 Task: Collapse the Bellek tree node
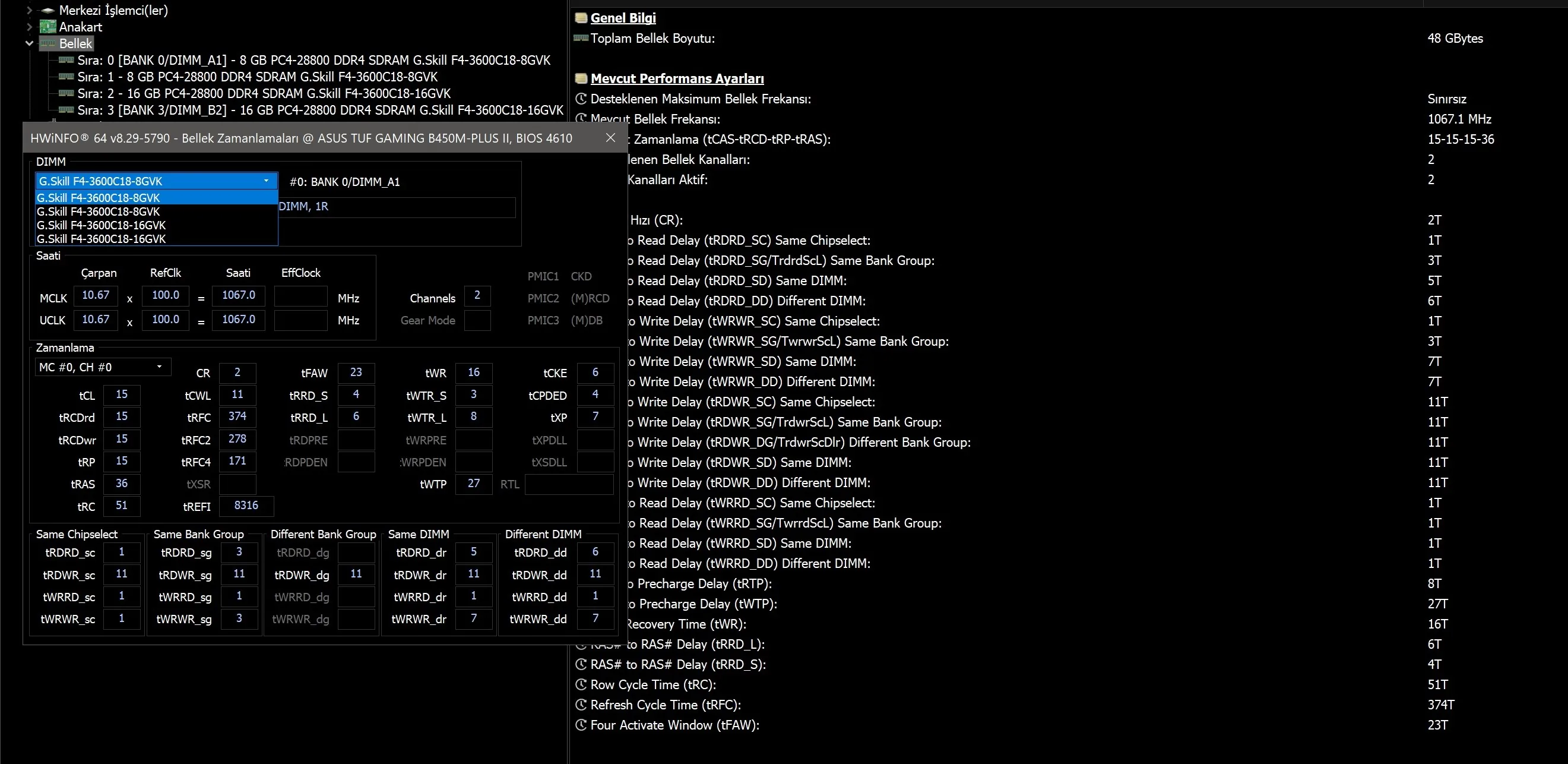[x=29, y=43]
